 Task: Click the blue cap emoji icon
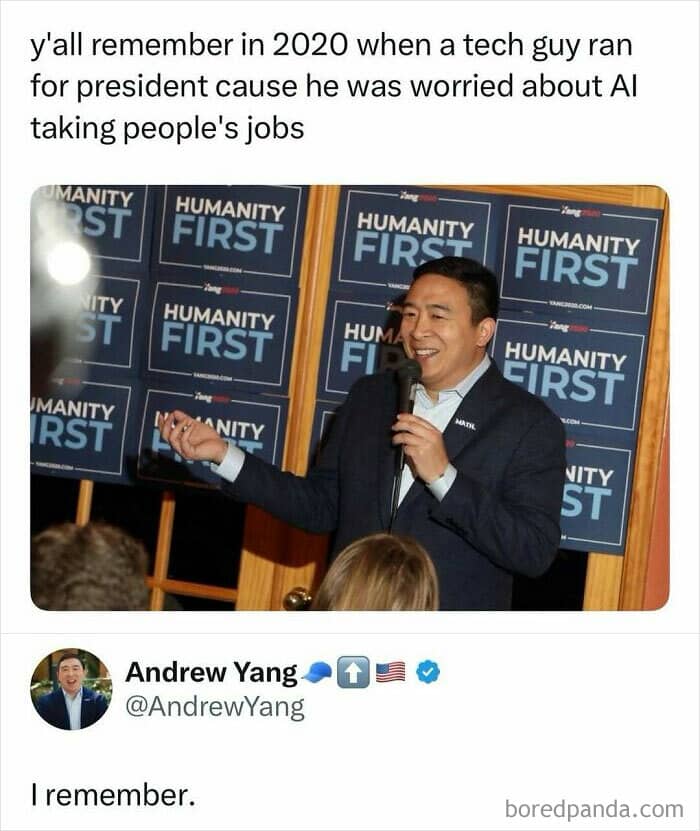click(317, 672)
